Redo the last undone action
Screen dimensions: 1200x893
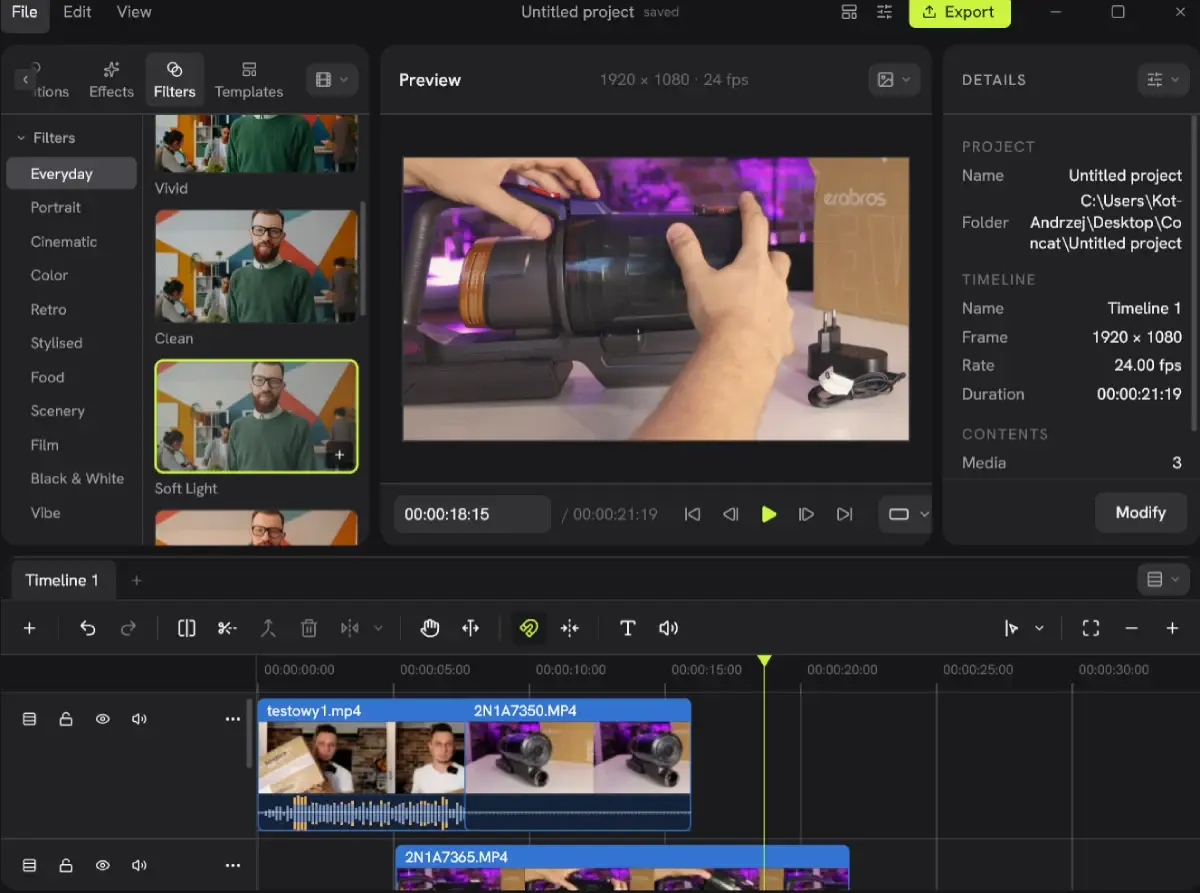coord(128,628)
